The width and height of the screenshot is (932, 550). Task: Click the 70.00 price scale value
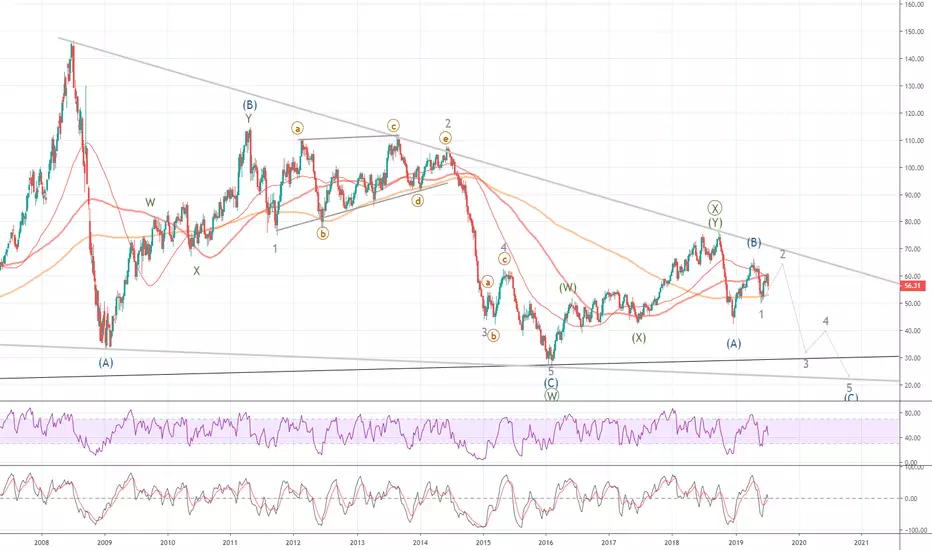point(915,249)
